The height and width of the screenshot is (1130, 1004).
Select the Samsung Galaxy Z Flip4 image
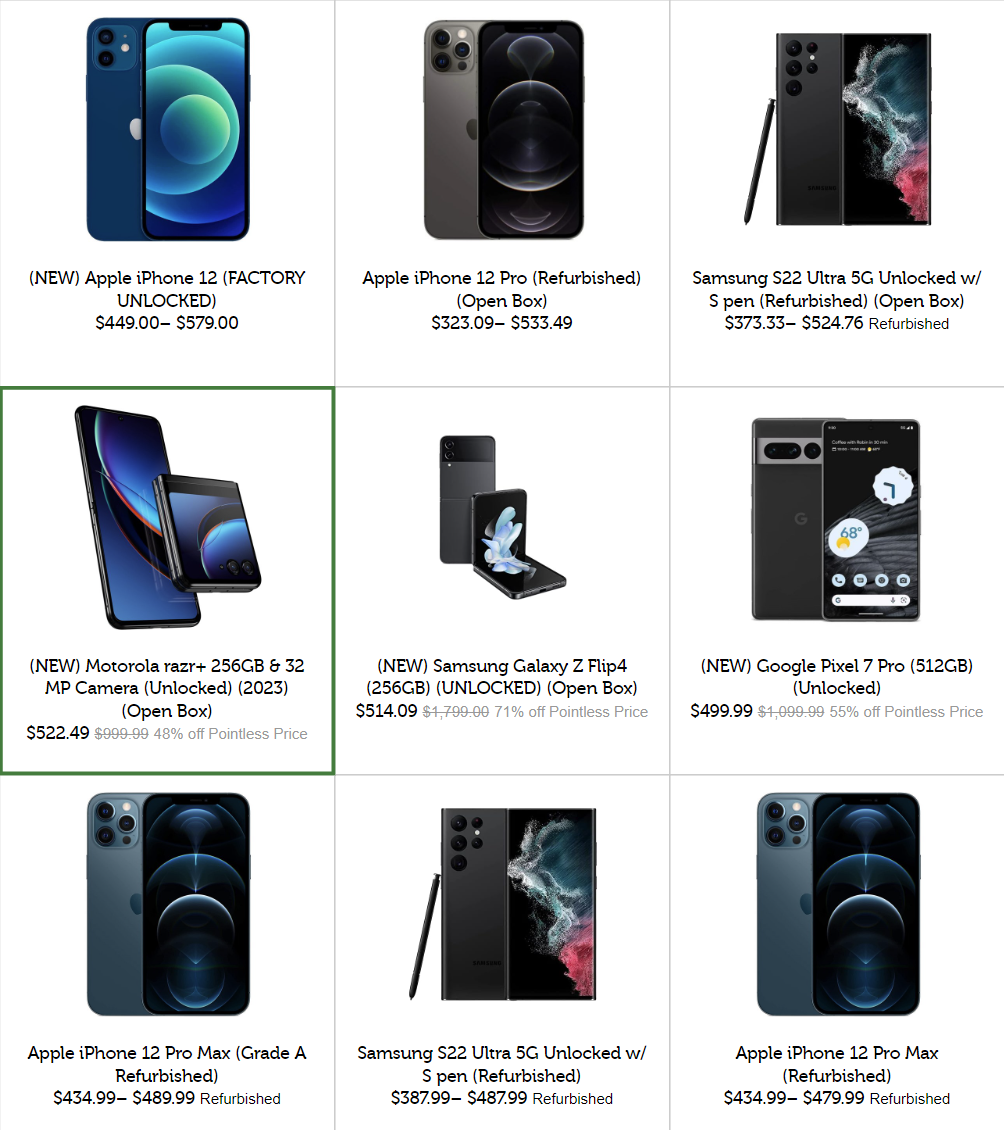click(502, 517)
